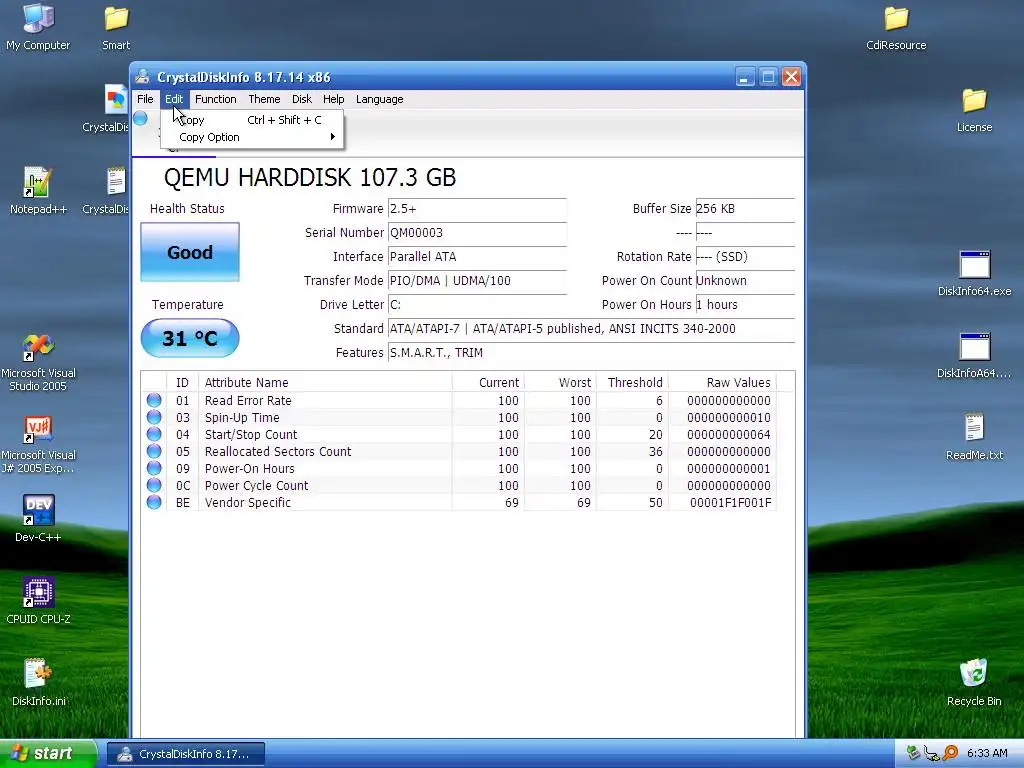
Task: Open the File menu
Action: (x=145, y=99)
